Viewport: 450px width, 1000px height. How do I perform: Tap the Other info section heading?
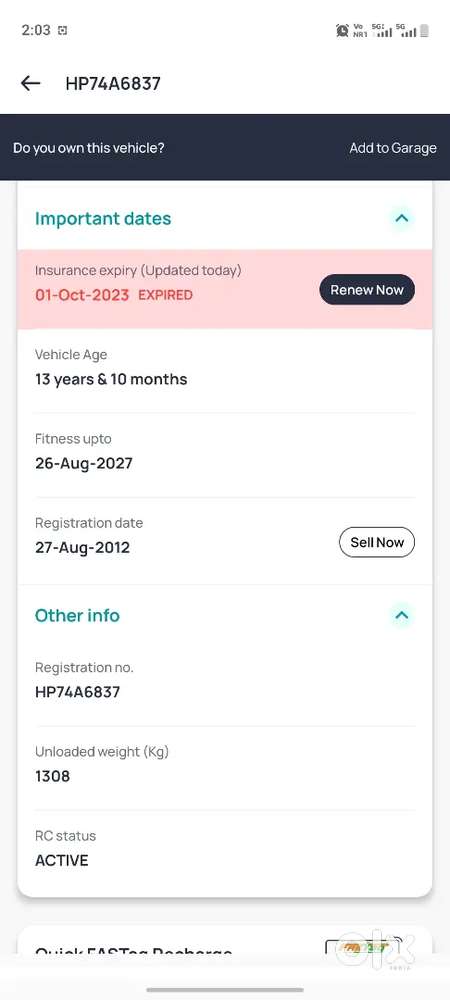(77, 615)
